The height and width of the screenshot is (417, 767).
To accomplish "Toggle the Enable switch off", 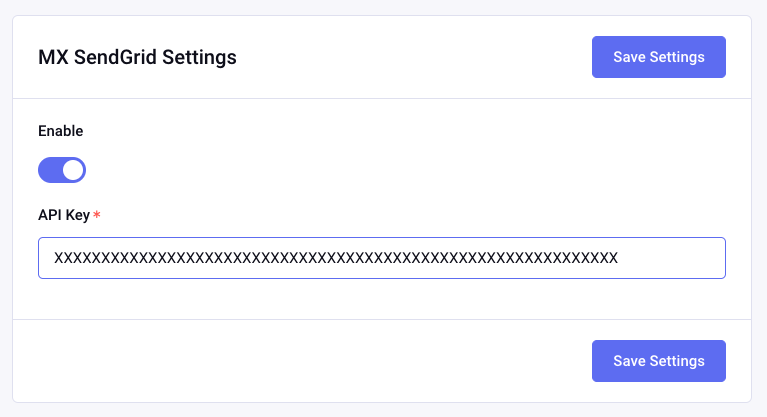I will (62, 170).
